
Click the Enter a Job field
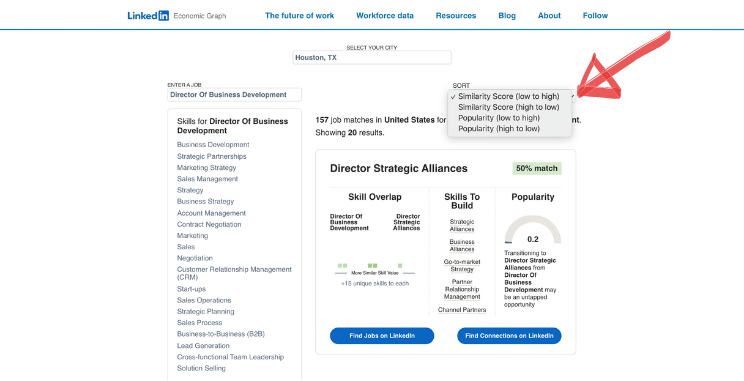coord(234,94)
